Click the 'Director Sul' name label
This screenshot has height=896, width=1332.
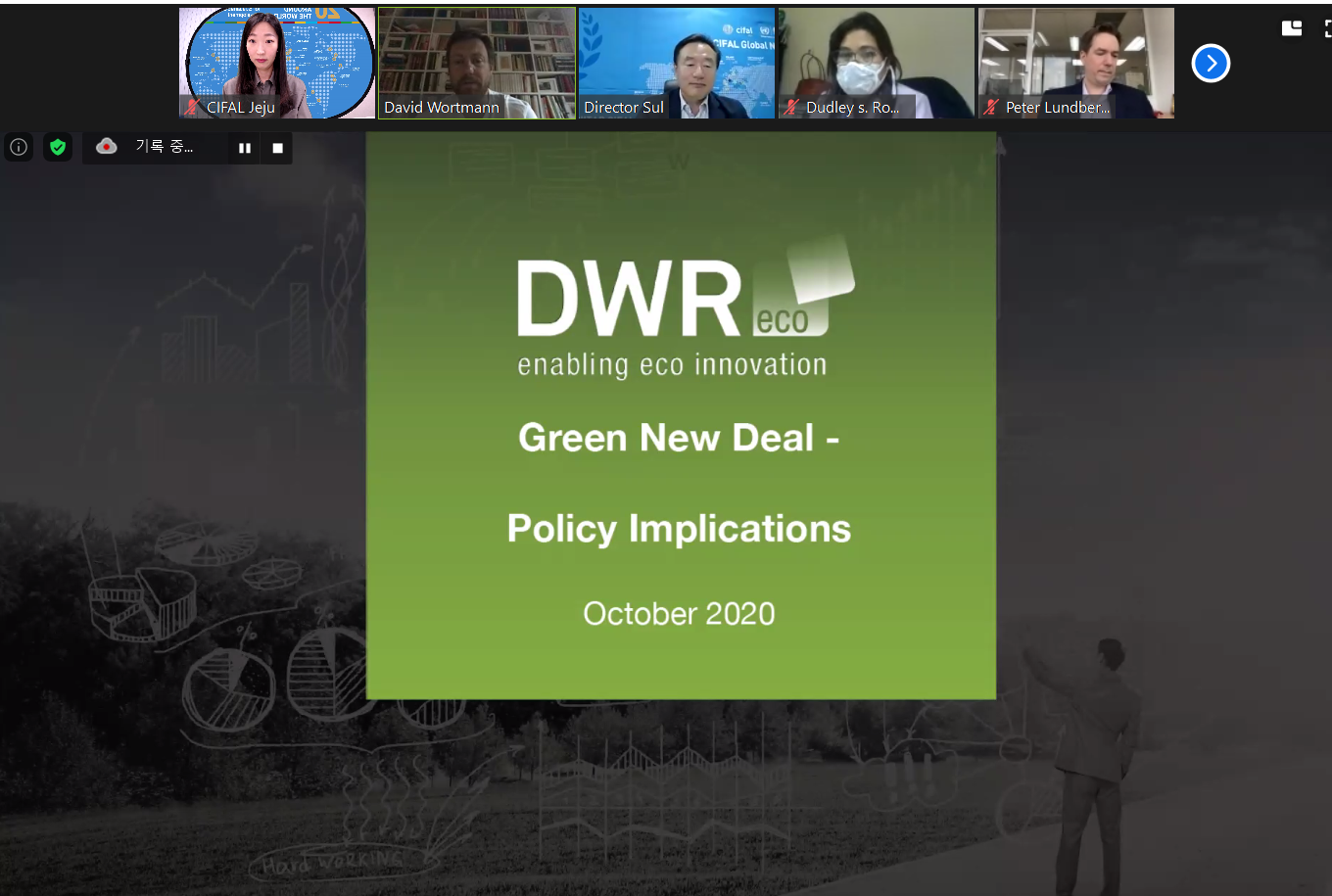[x=624, y=108]
